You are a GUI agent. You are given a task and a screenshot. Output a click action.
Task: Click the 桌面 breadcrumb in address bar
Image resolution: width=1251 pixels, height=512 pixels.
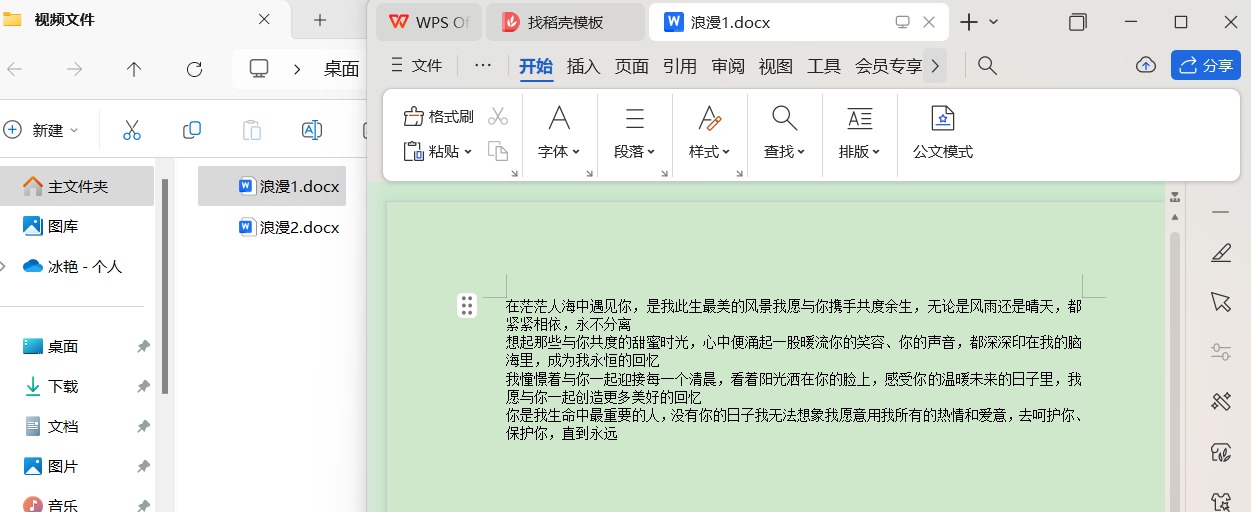342,69
